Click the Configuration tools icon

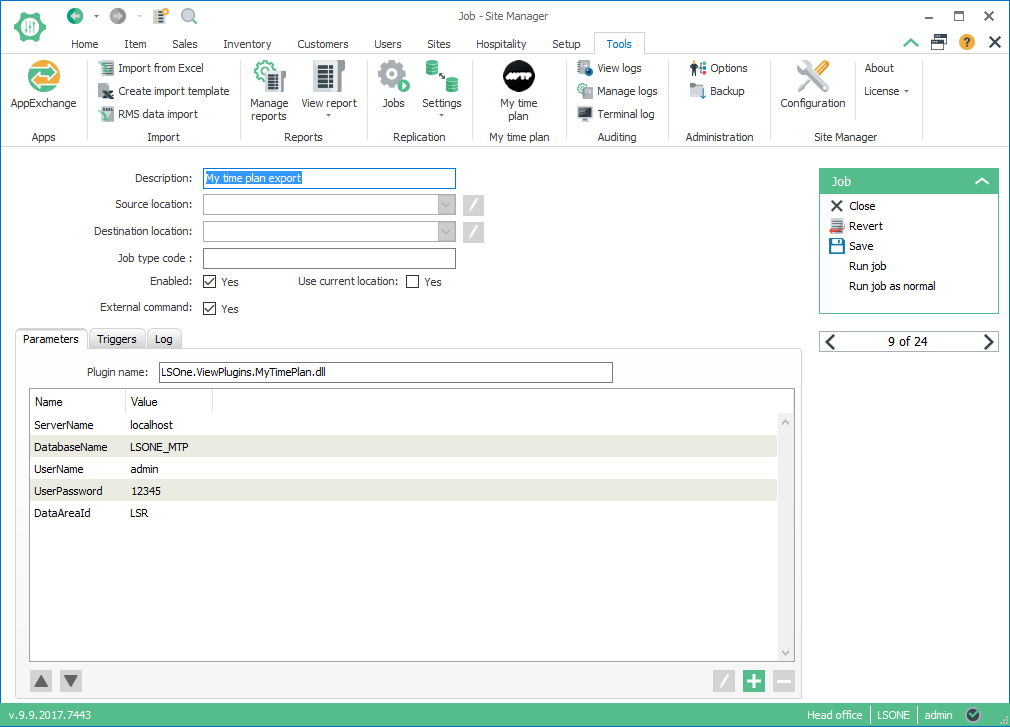coord(812,78)
